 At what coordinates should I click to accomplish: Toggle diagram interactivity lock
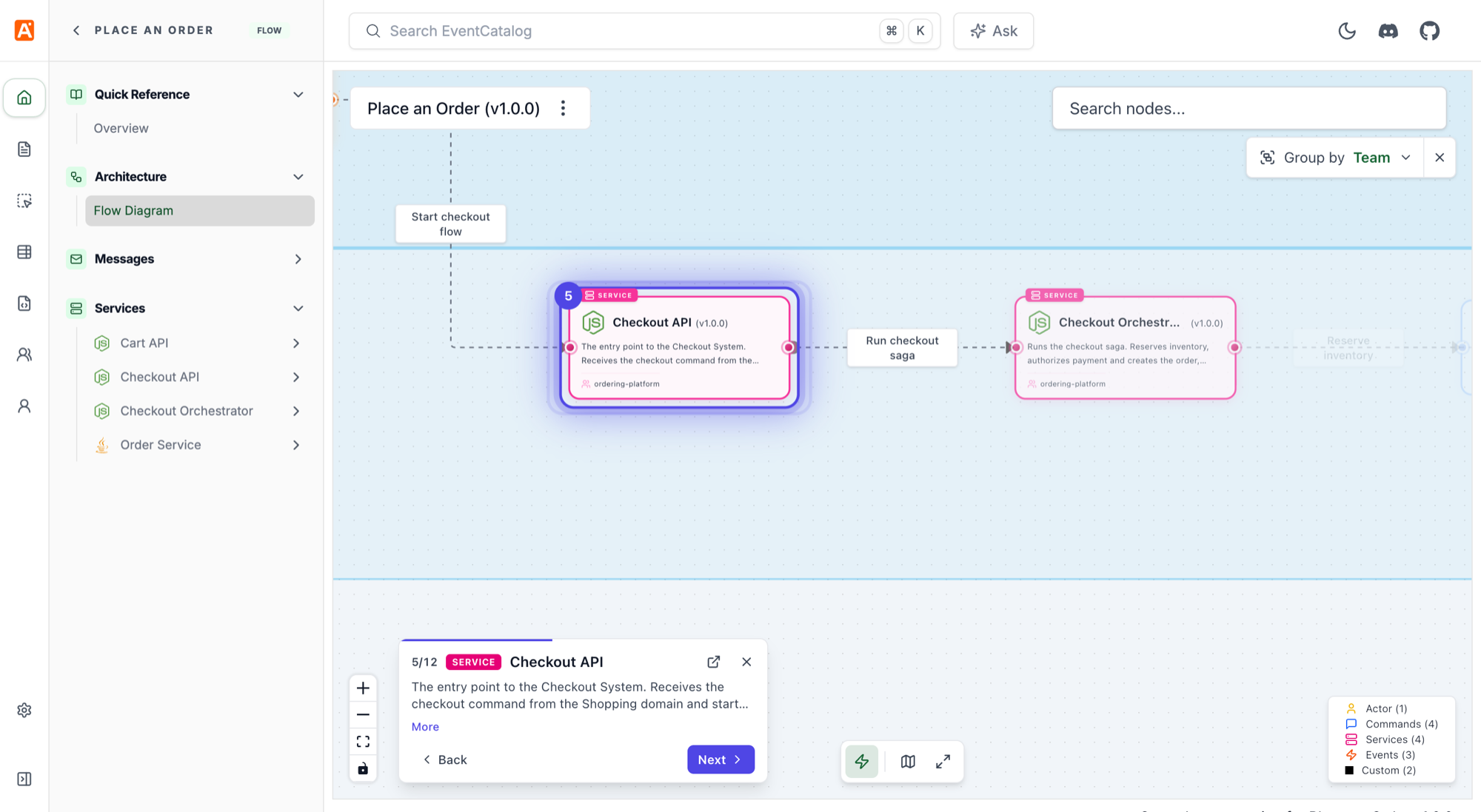[363, 768]
